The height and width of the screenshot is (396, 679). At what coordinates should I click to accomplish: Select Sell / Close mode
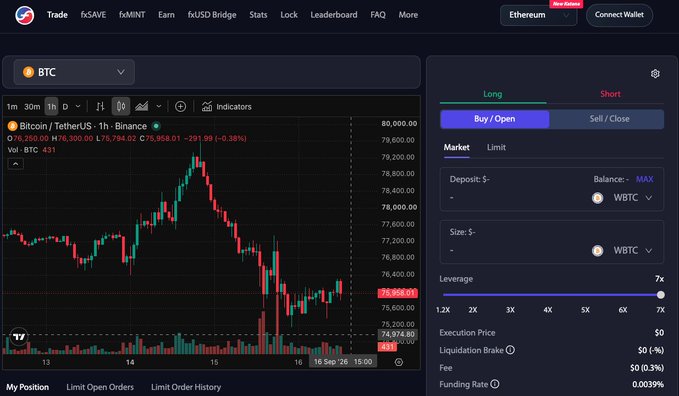click(609, 119)
